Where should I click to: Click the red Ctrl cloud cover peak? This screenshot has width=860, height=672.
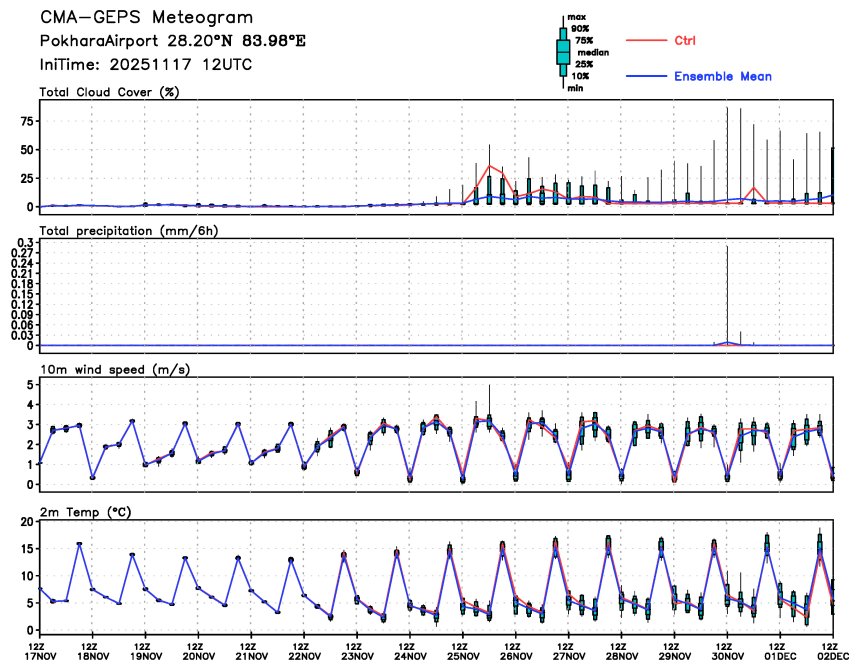[490, 166]
